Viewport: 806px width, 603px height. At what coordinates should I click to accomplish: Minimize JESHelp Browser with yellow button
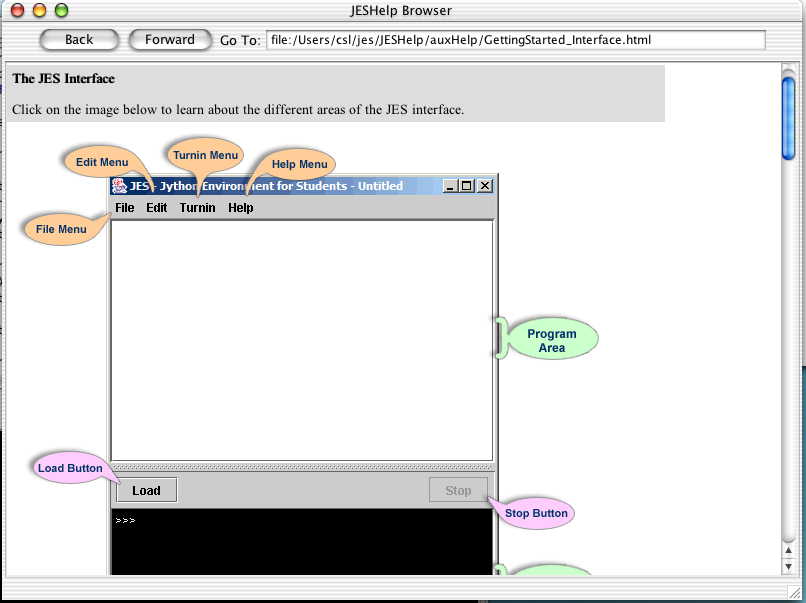click(40, 10)
